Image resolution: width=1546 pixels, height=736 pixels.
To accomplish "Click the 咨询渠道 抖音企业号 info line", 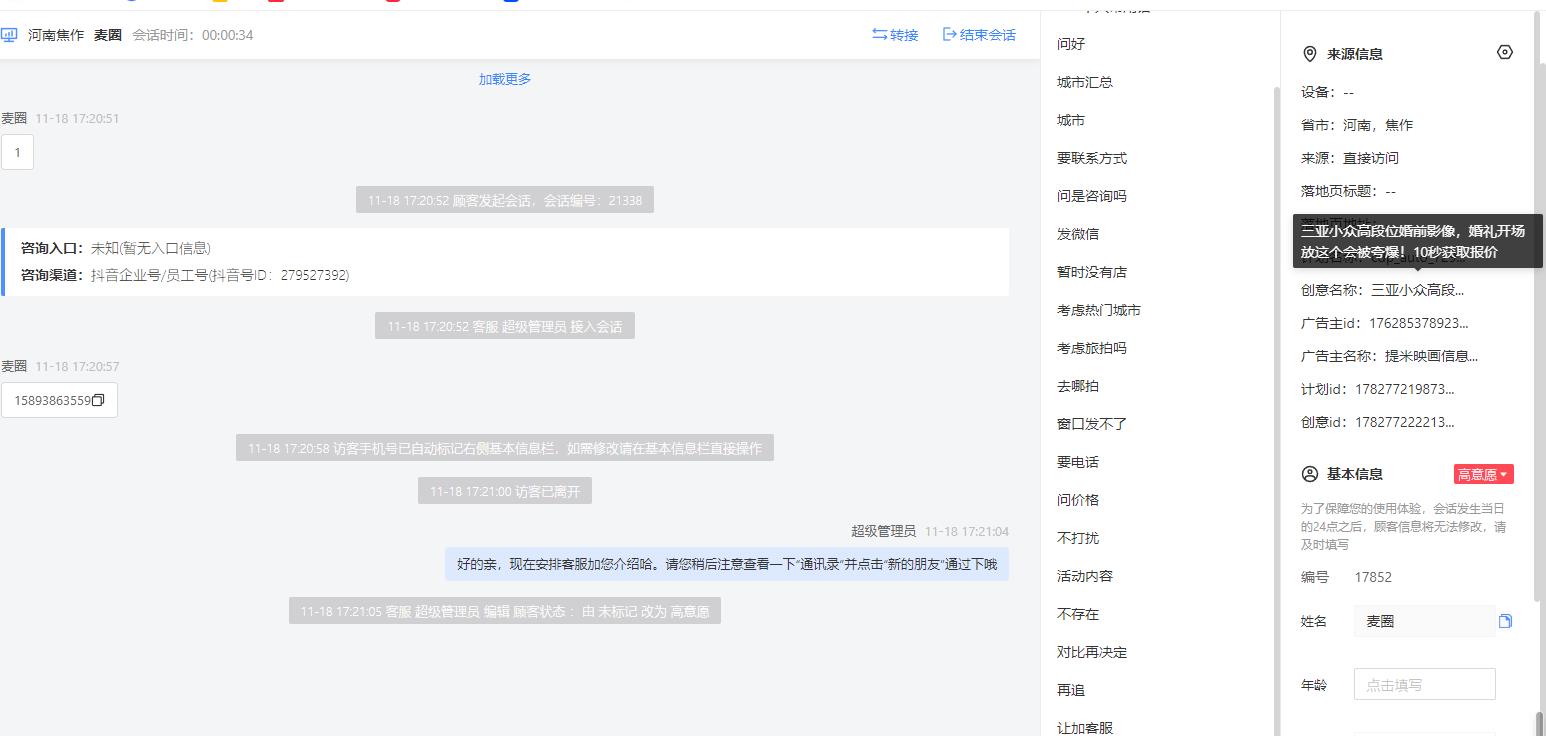I will pos(185,275).
